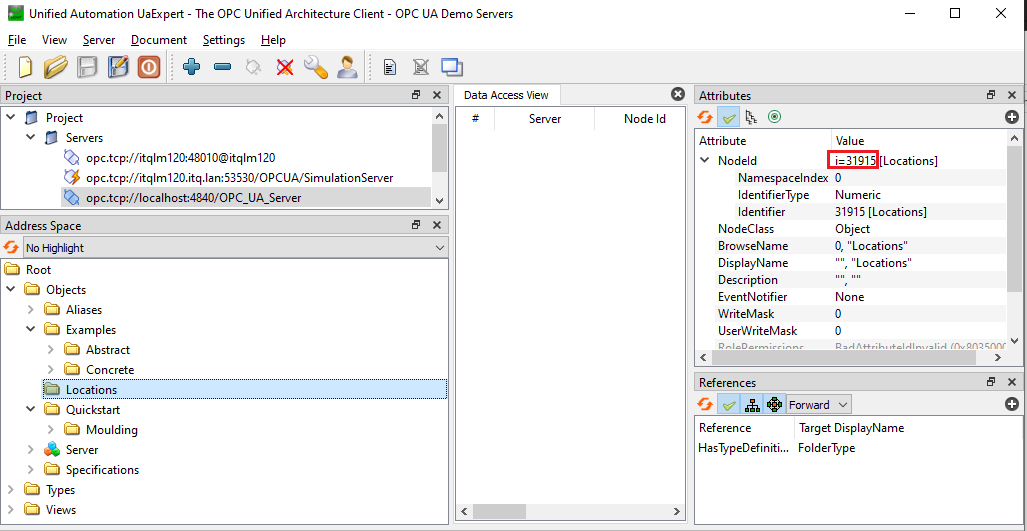Click the Save Project disk icon
The image size is (1027, 531).
click(x=87, y=67)
